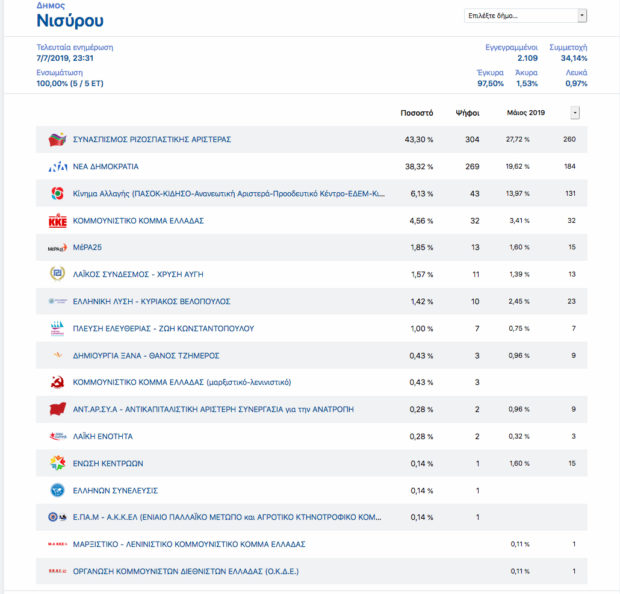Click the Κίνημα Αλλαγής rose logo
The width and height of the screenshot is (620, 594).
(x=57, y=193)
